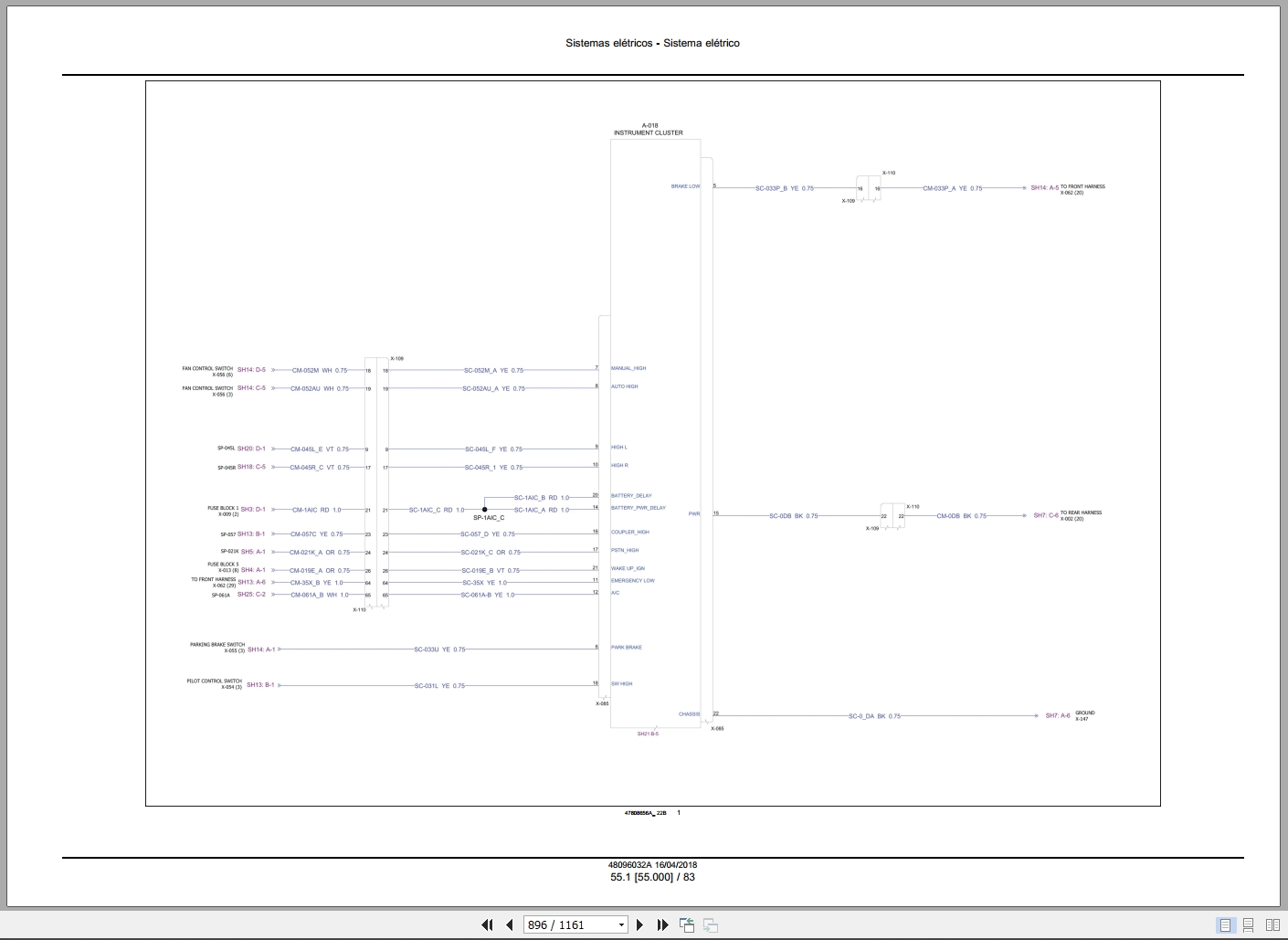Follow the SH20: D-1 sheet reference

(x=251, y=449)
